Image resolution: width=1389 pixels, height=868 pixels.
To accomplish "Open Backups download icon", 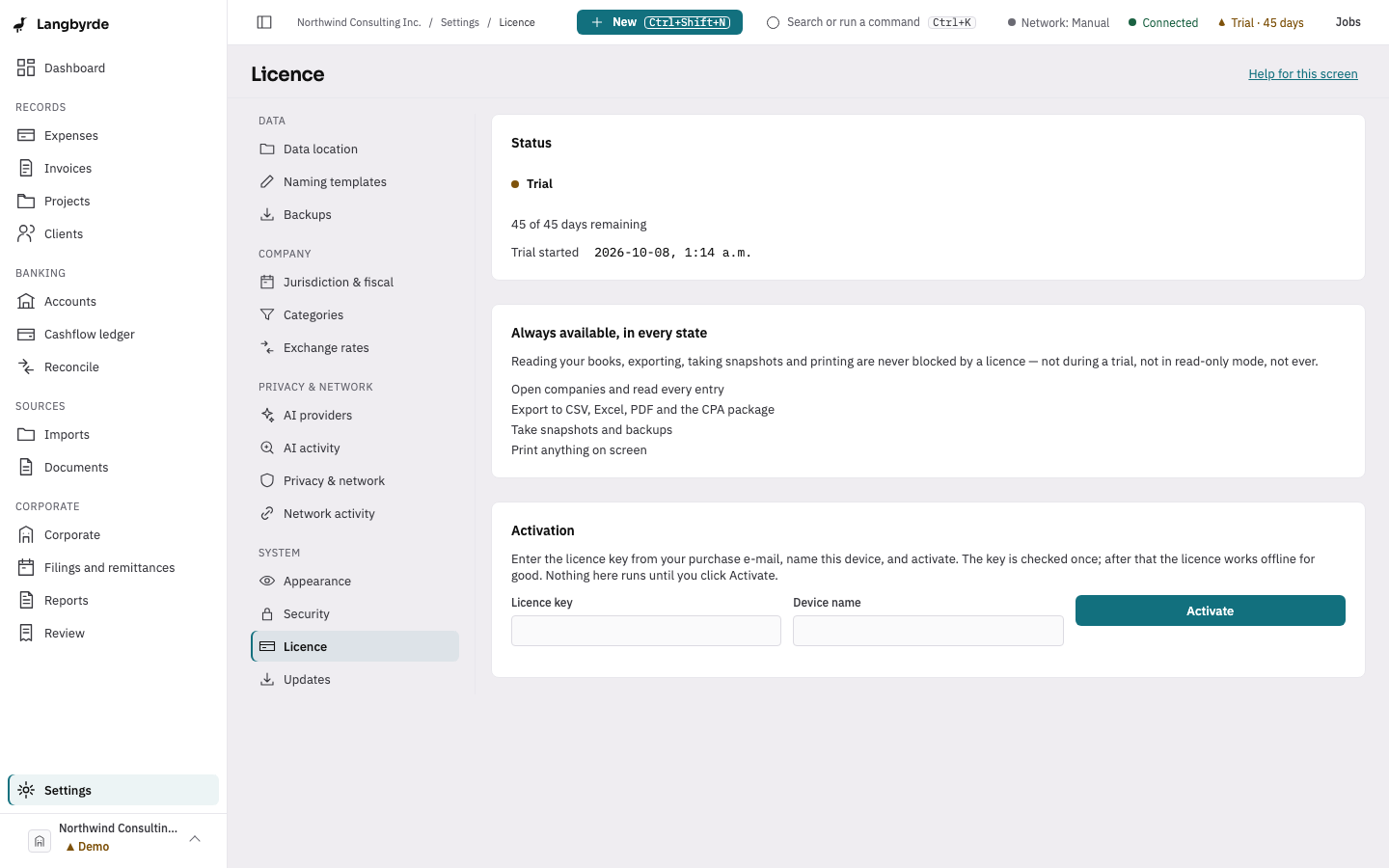I will [267, 214].
